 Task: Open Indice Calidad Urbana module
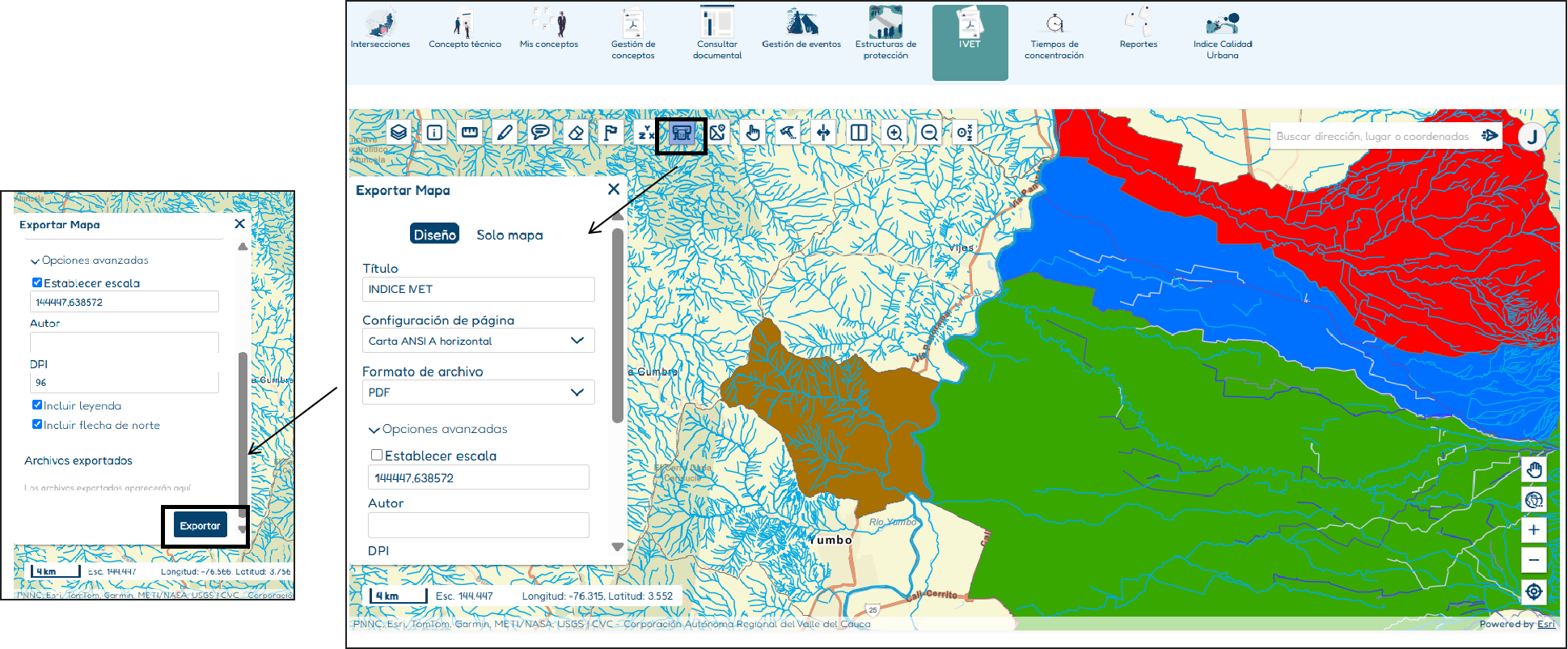tap(1223, 34)
